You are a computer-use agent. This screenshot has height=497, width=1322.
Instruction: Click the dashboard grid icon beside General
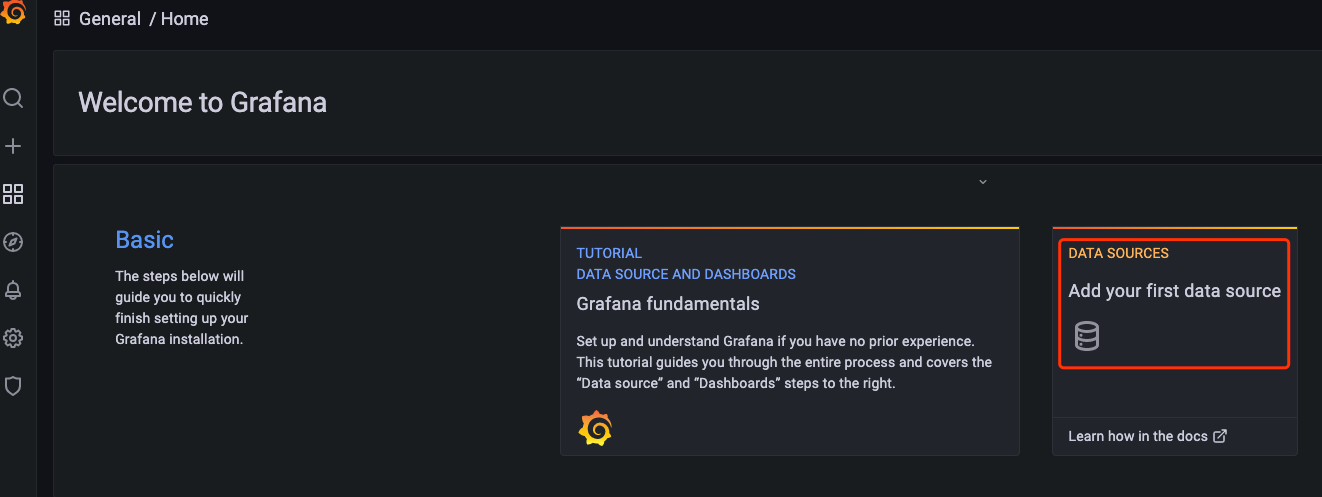62,19
